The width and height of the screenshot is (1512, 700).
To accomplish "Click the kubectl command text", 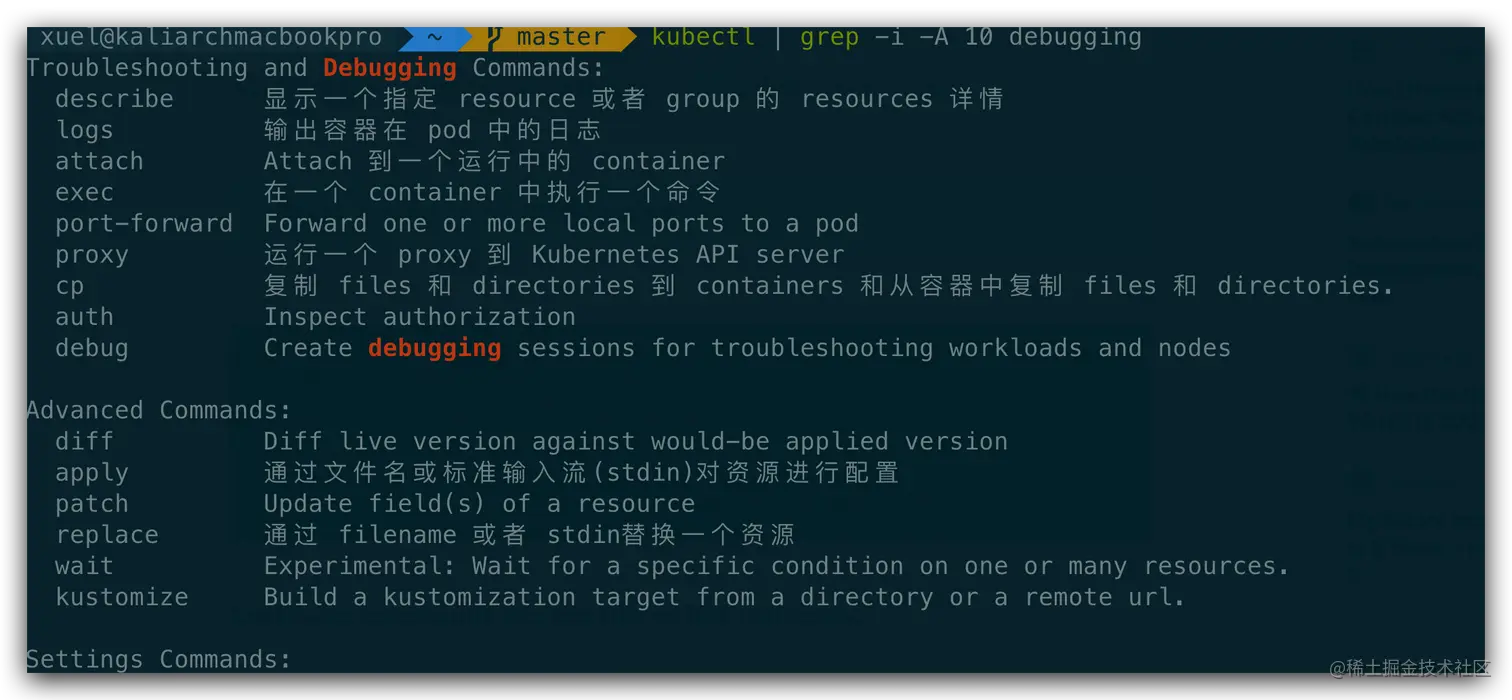I will pyautogui.click(x=704, y=37).
